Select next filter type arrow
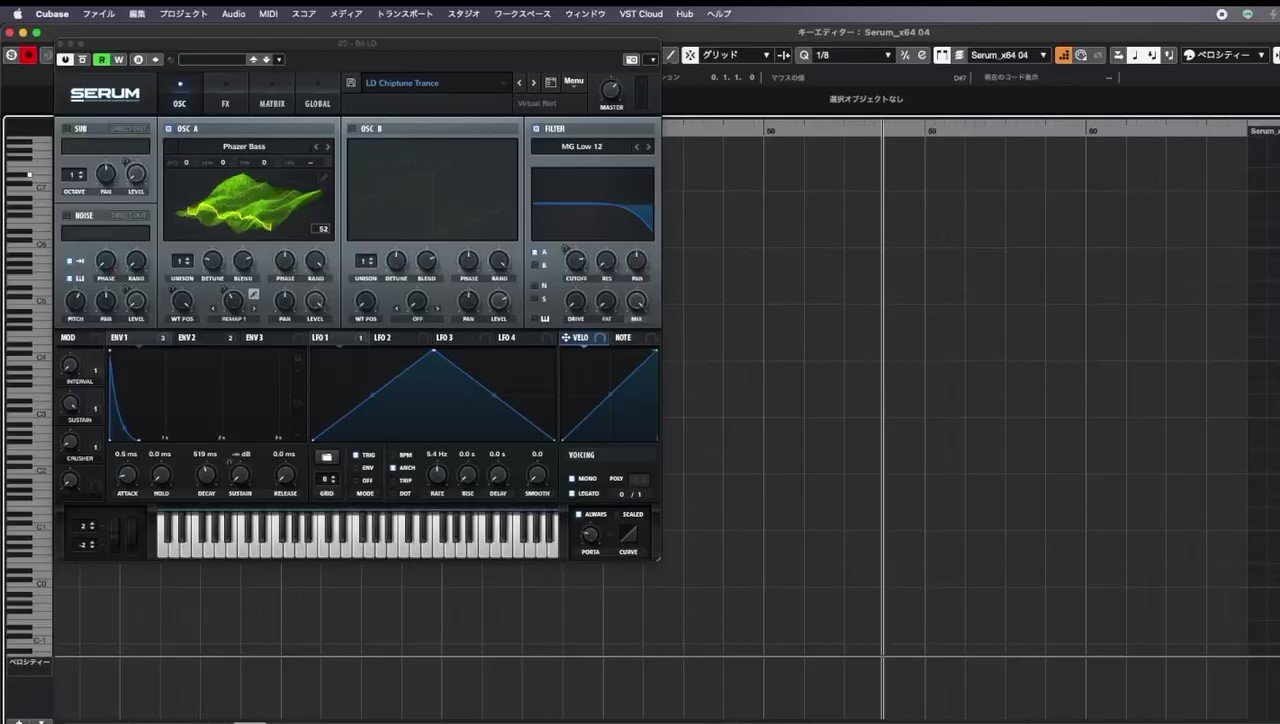 coord(648,147)
